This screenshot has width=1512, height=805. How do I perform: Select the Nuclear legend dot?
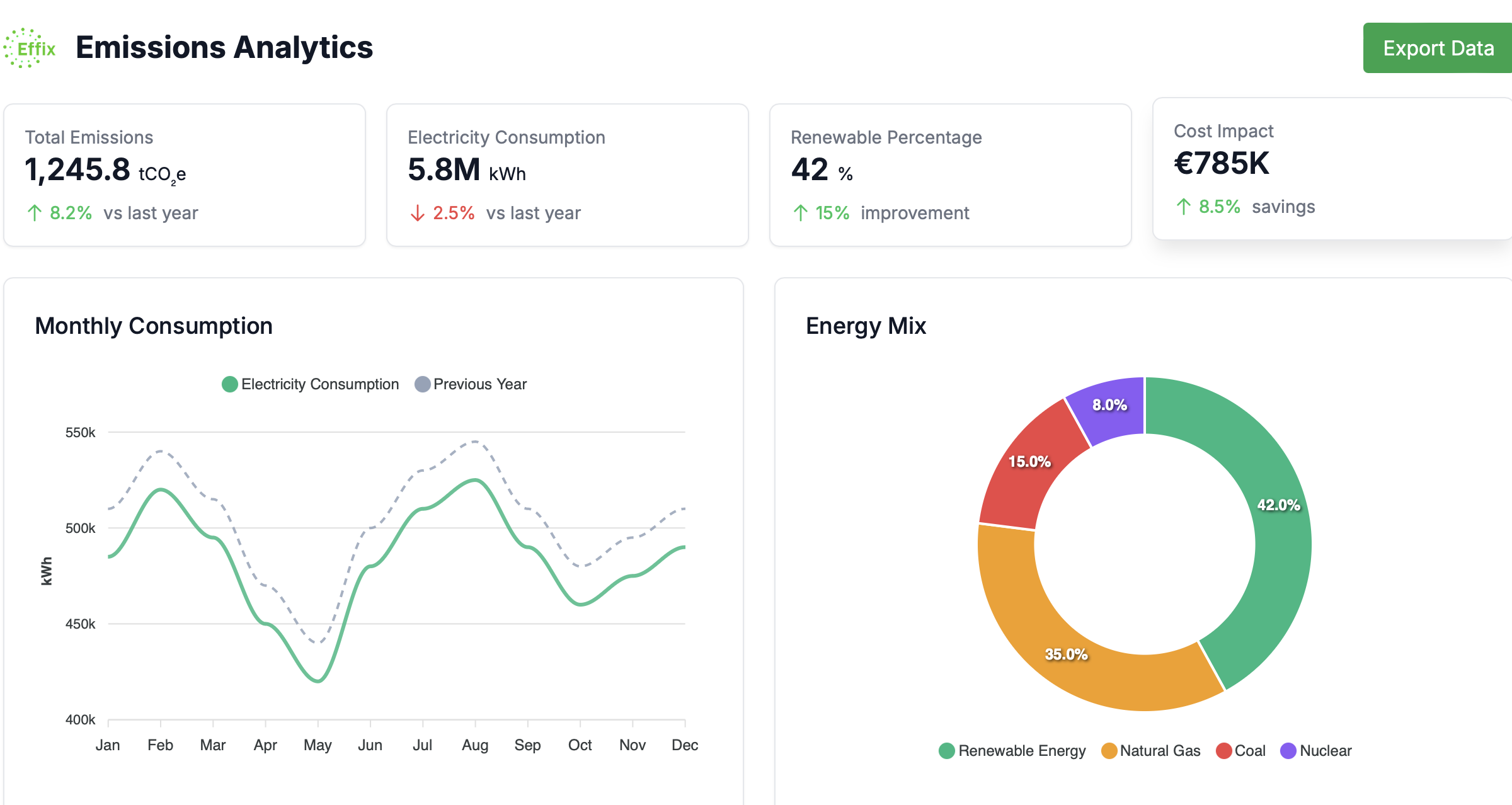[1288, 751]
